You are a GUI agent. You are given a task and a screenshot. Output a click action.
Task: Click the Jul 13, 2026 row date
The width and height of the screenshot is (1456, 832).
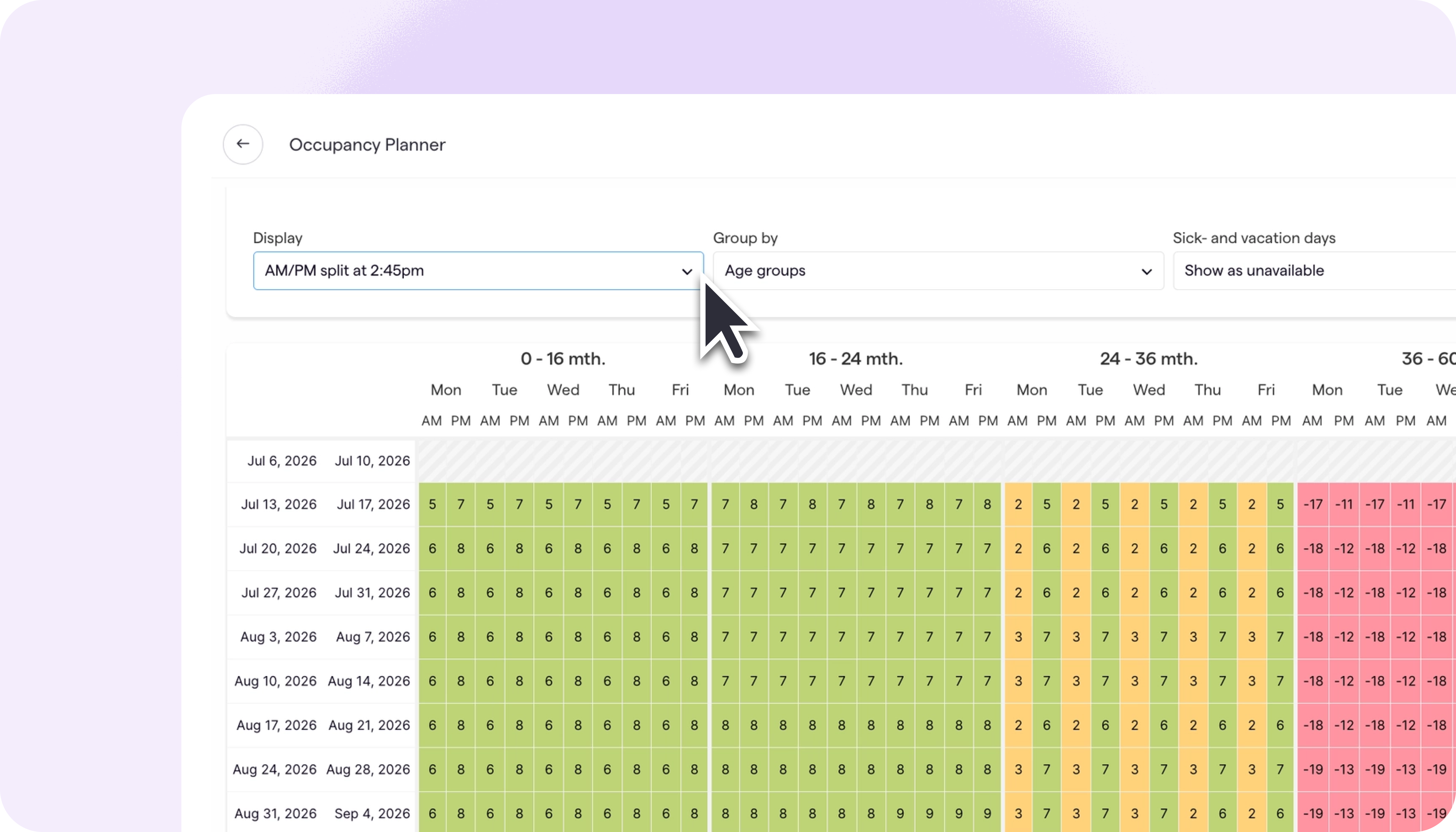point(279,505)
